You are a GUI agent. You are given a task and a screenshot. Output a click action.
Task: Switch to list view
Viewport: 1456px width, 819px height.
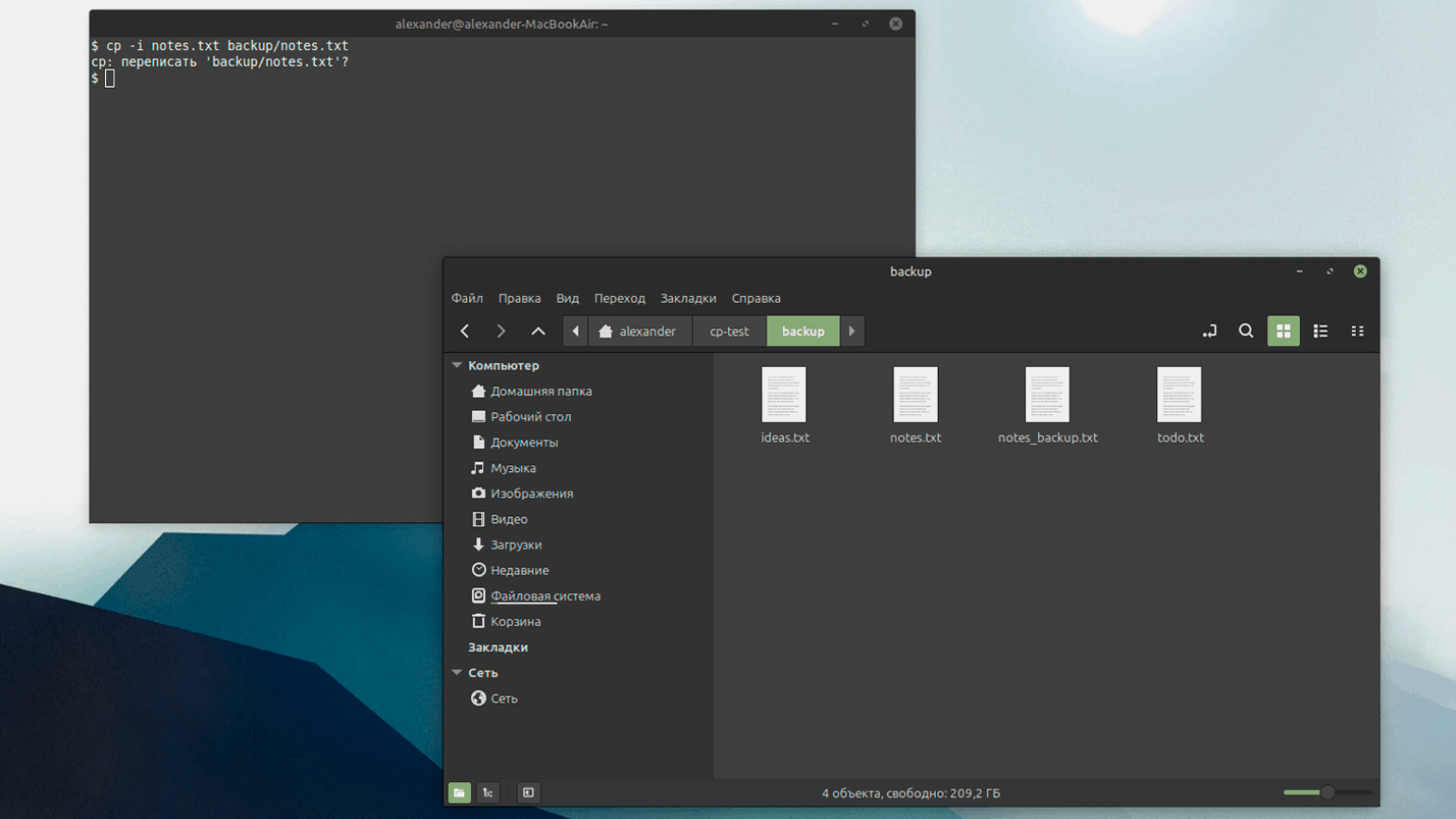[1320, 331]
